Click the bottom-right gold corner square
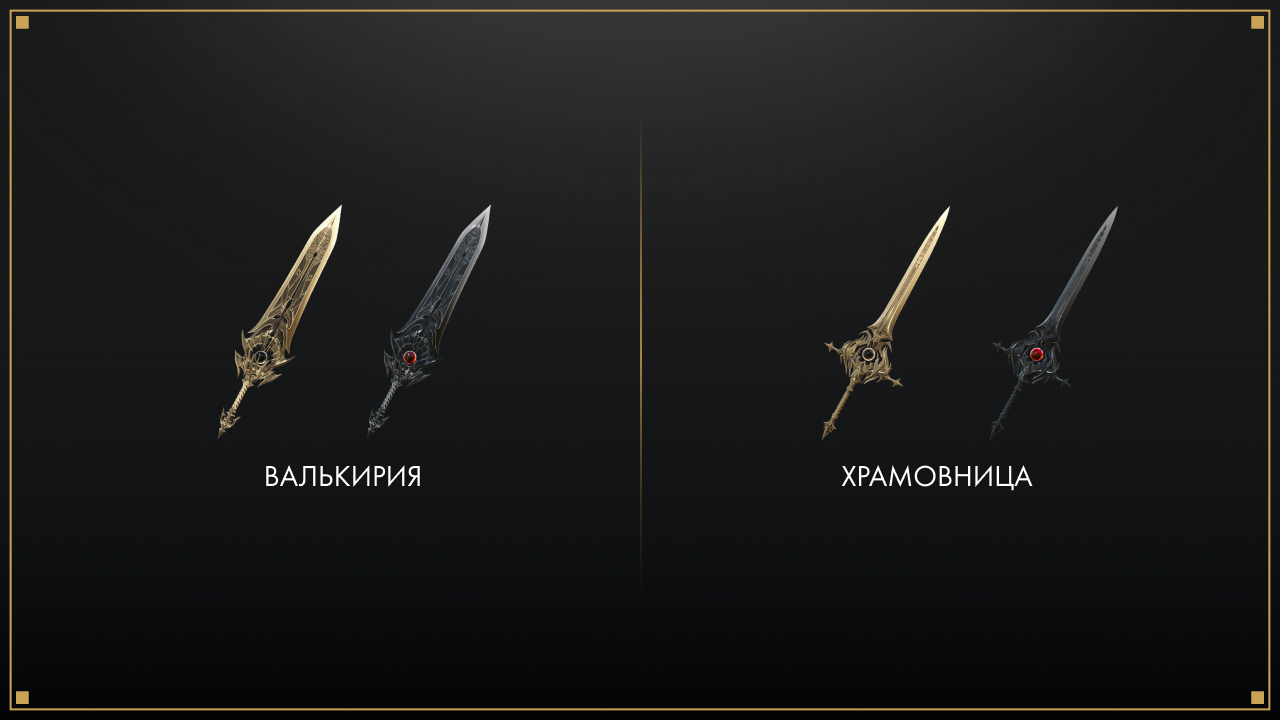 click(x=1257, y=697)
